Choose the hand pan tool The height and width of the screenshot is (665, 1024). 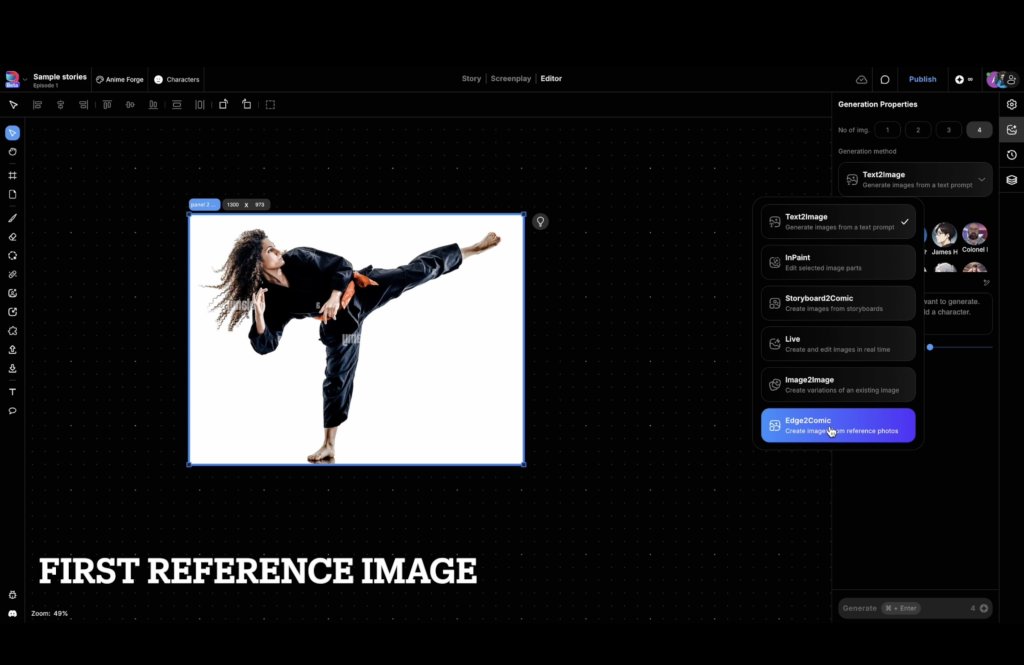(13, 152)
